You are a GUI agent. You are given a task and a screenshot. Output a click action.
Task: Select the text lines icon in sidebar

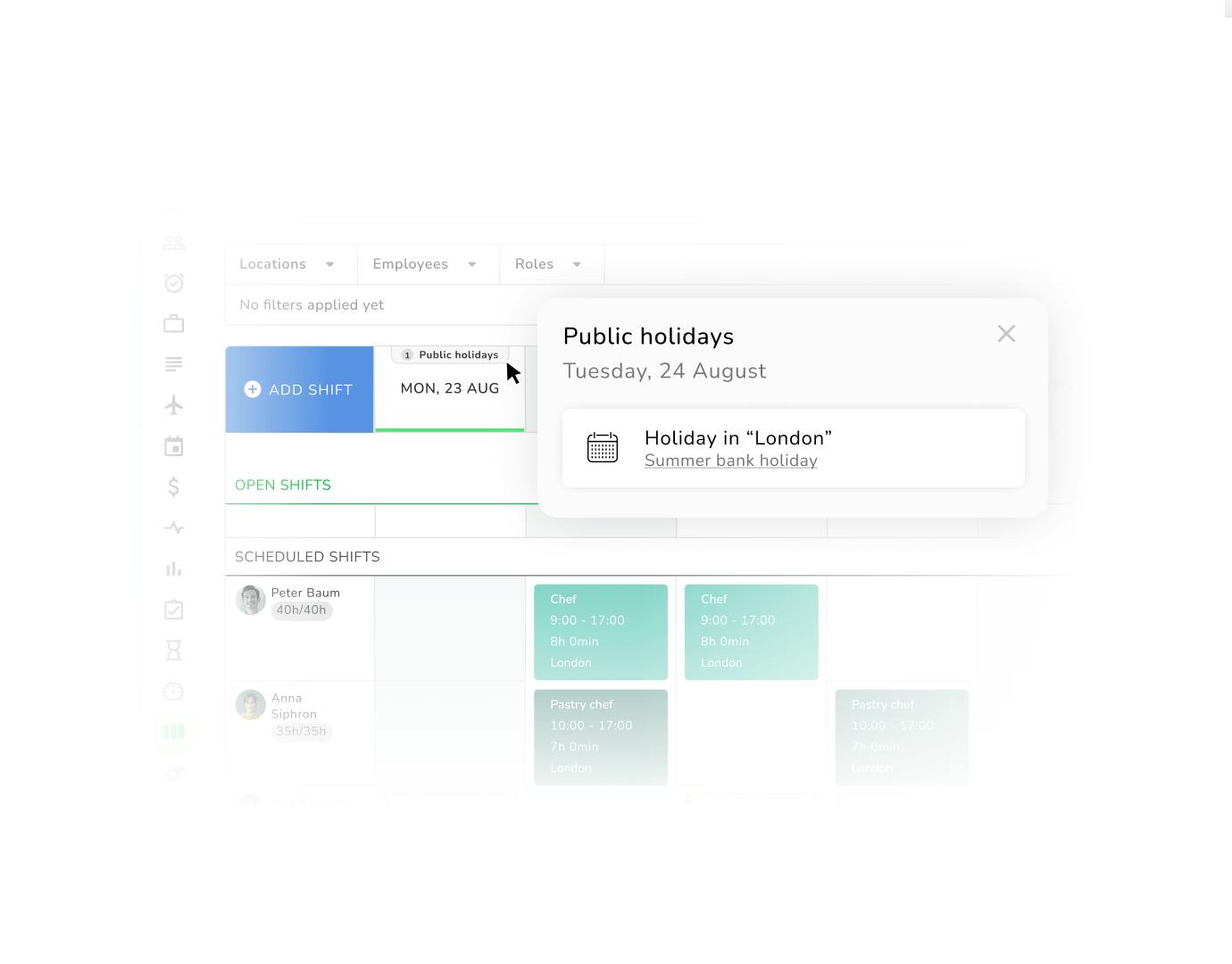pos(174,364)
